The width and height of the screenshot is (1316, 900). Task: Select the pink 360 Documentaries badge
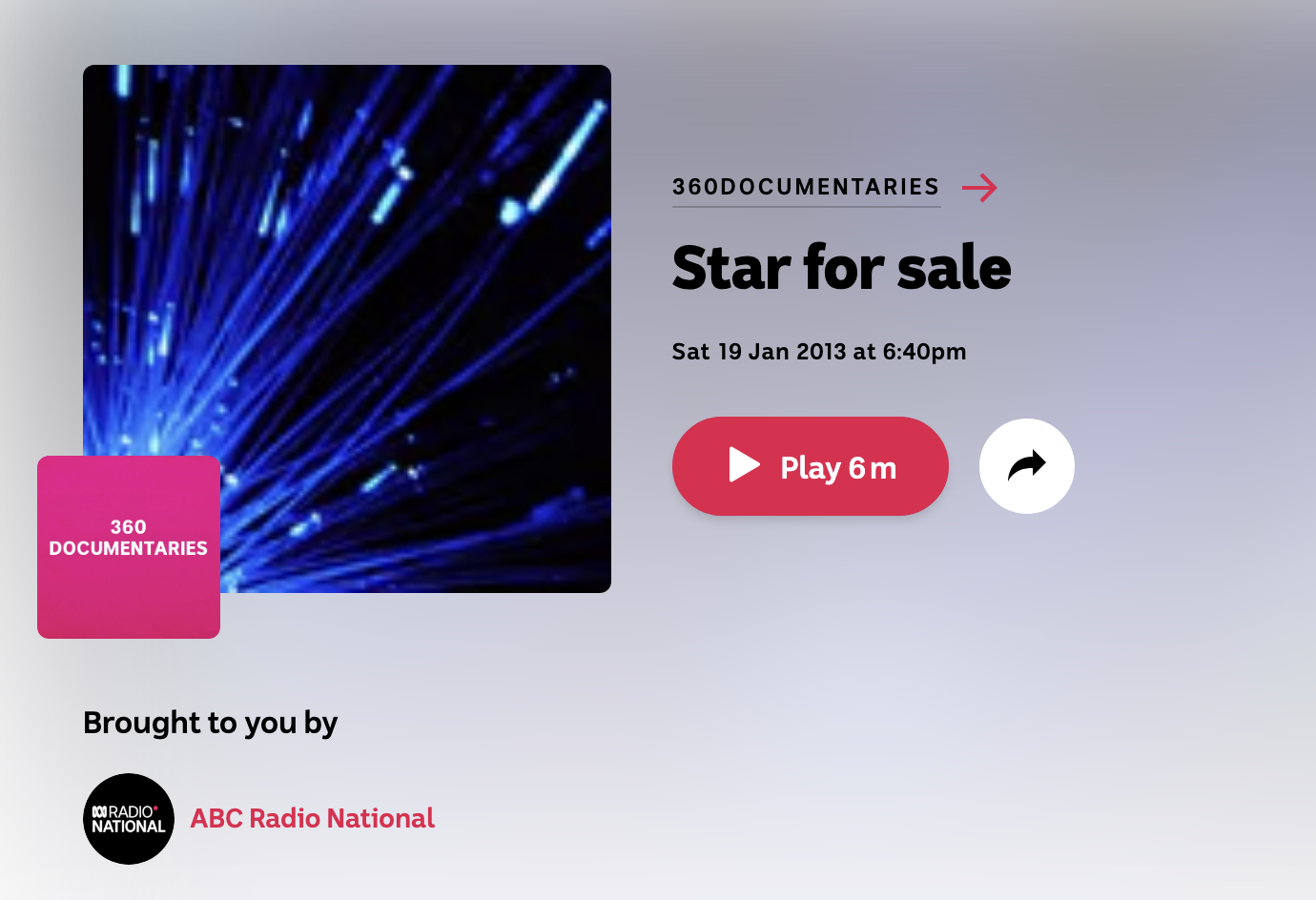[x=129, y=547]
